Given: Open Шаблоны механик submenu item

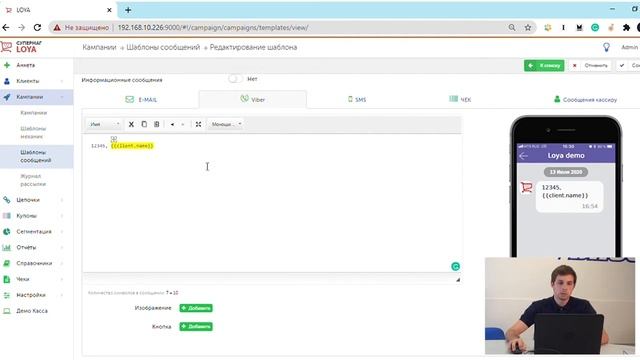Looking at the screenshot, I should 33,133.
